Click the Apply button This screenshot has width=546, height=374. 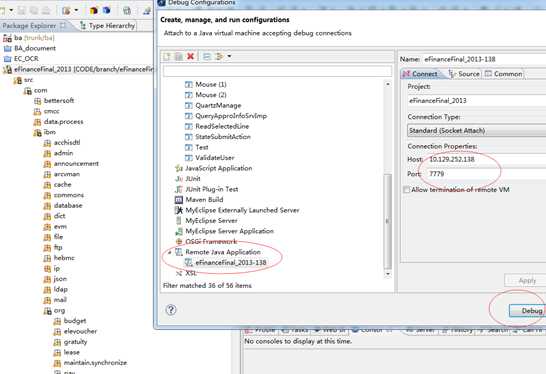[525, 281]
